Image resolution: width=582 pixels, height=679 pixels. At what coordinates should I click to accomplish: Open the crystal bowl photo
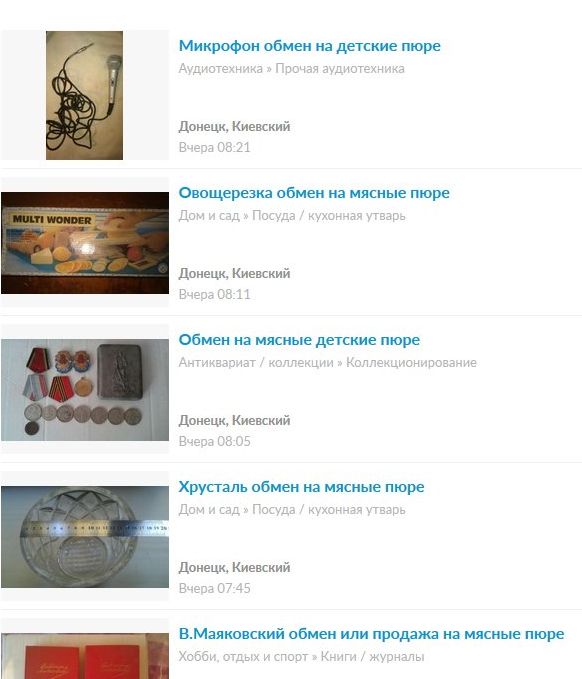pos(85,537)
